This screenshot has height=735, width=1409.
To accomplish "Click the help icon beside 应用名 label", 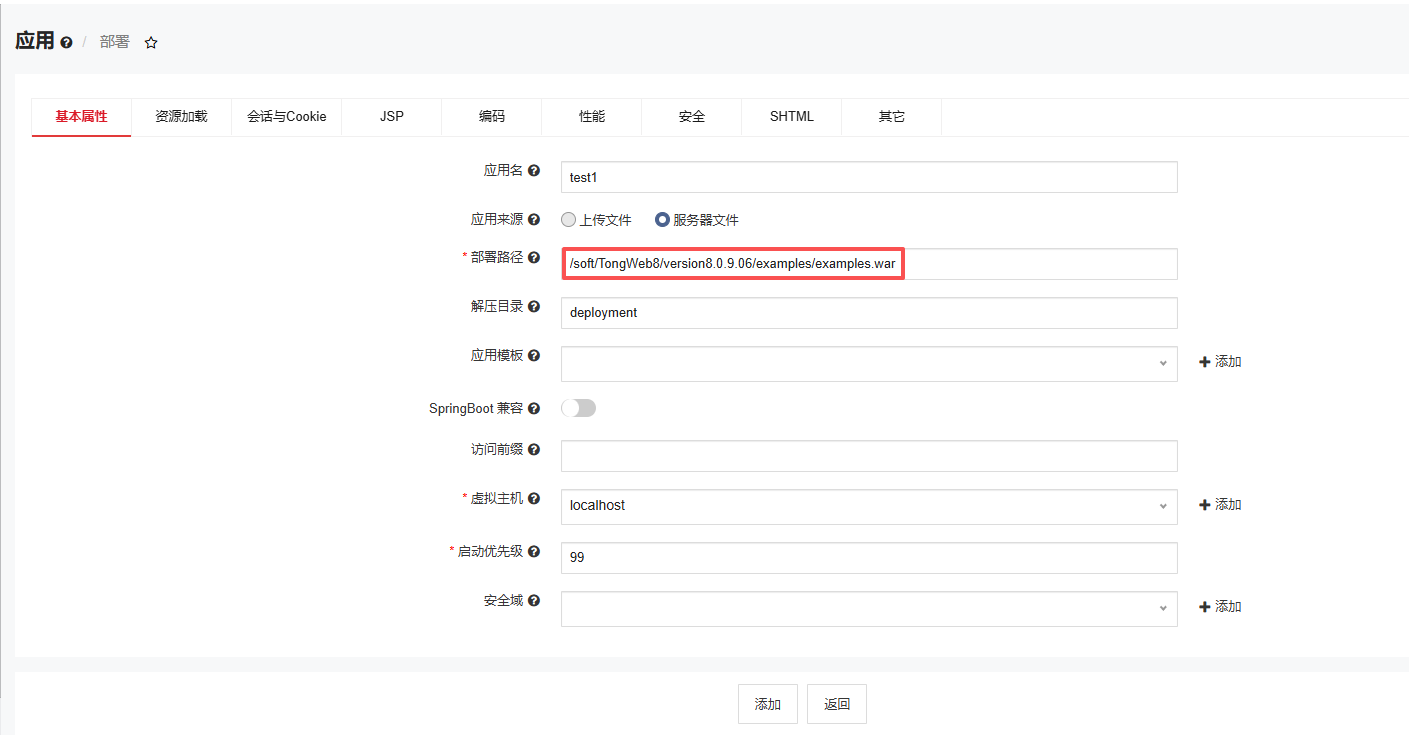I will (x=534, y=172).
